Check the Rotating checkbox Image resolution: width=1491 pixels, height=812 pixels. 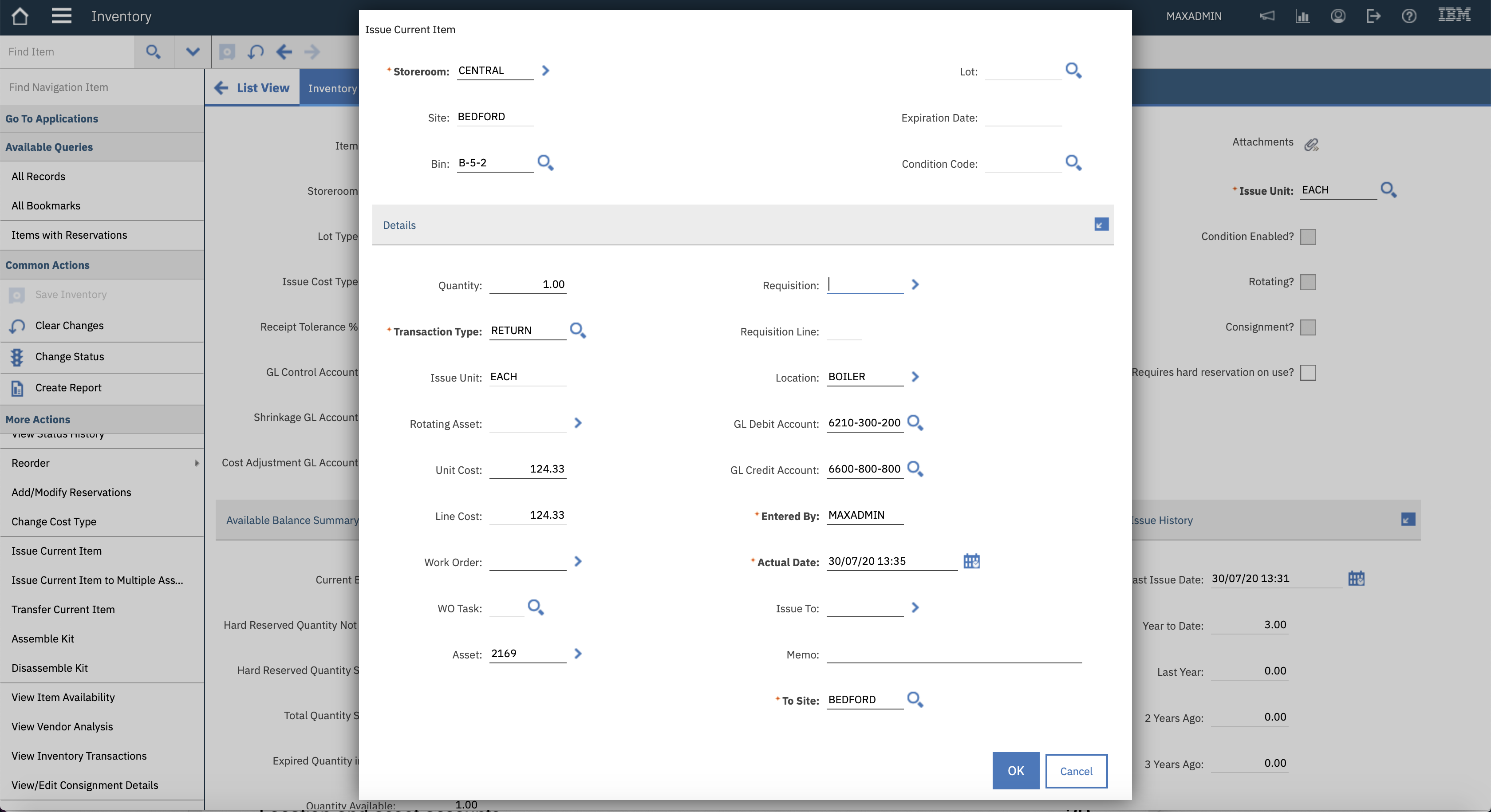click(x=1308, y=282)
